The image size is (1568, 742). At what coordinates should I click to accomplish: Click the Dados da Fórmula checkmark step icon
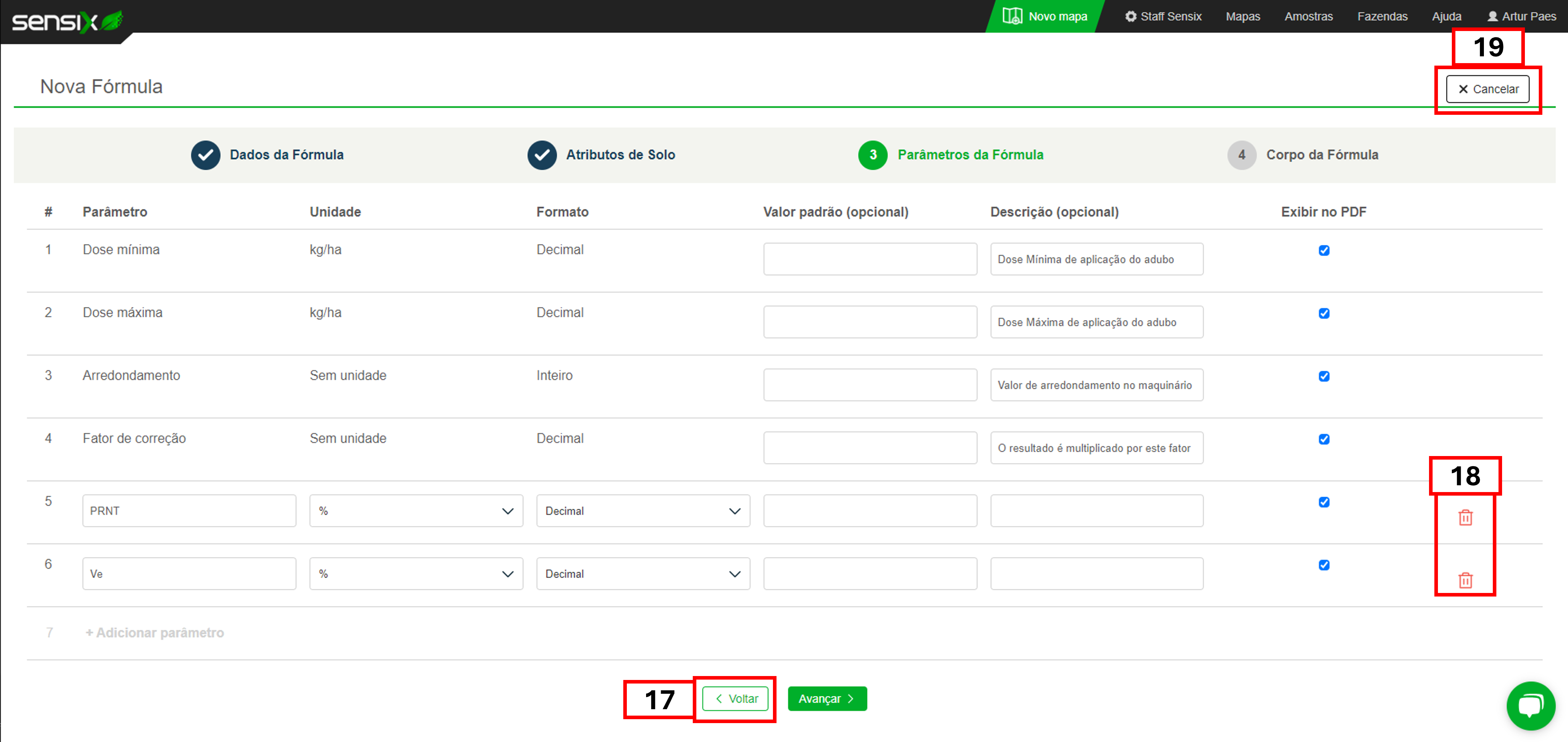pyautogui.click(x=206, y=155)
